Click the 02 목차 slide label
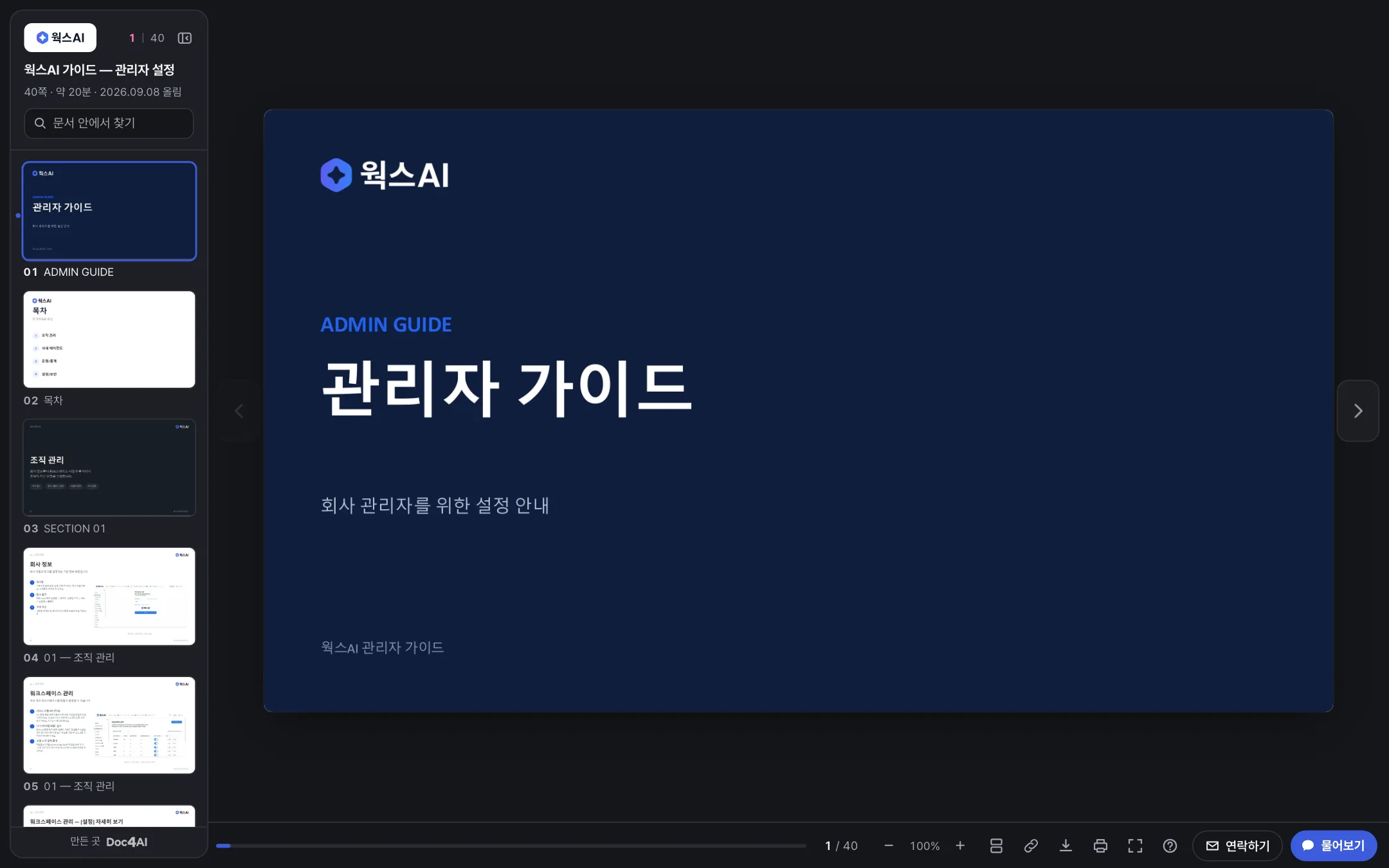 coord(43,400)
